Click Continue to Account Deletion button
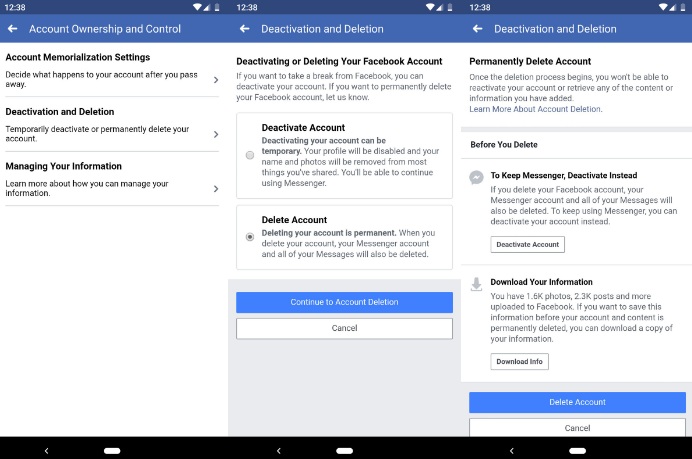 click(344, 302)
